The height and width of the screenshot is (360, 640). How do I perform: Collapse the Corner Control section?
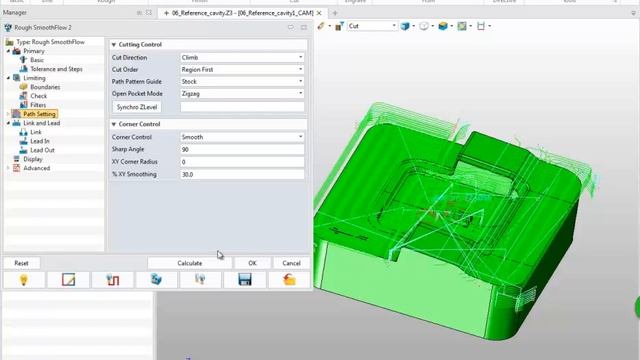[x=114, y=124]
